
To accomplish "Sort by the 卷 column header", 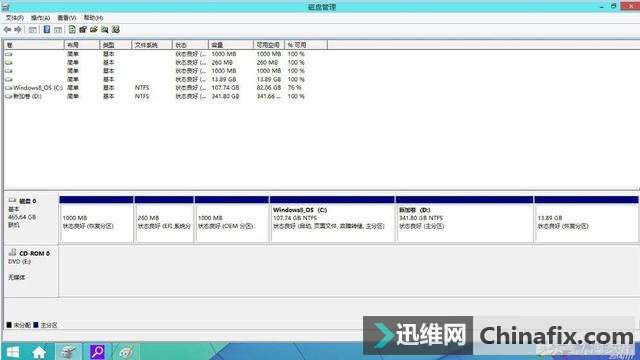I will point(34,45).
